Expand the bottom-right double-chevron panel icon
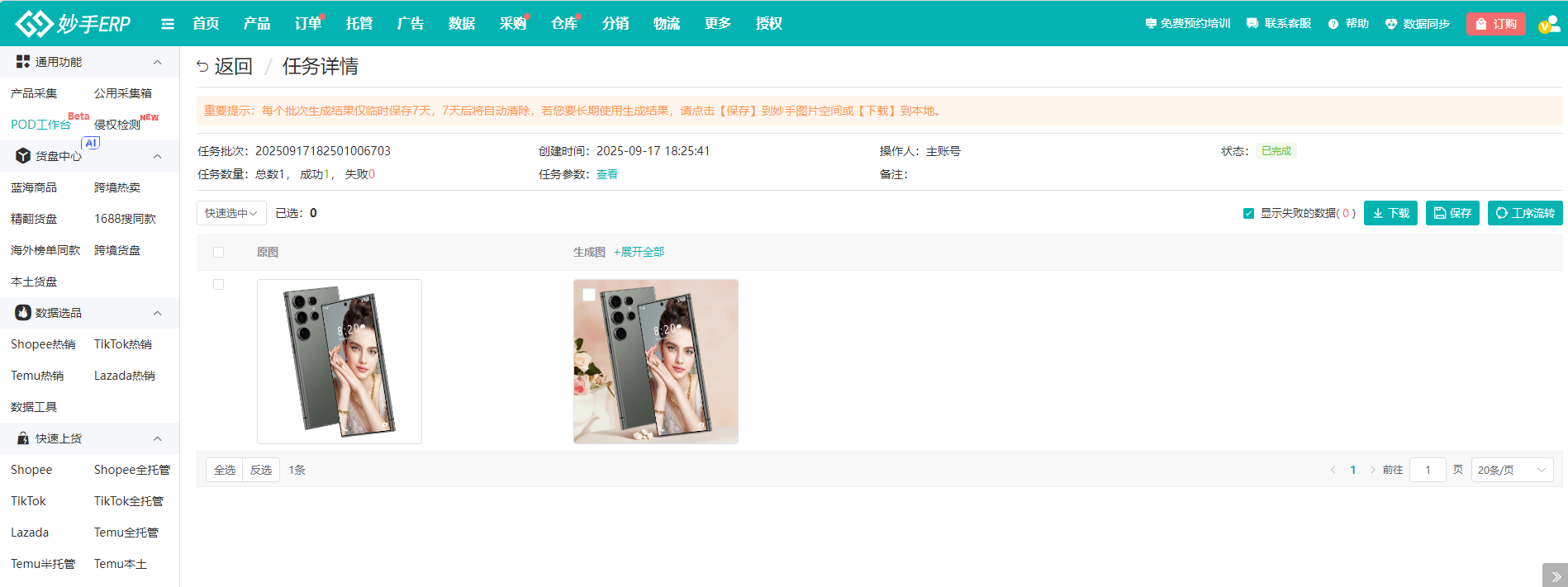The height and width of the screenshot is (587, 1568). (1555, 576)
